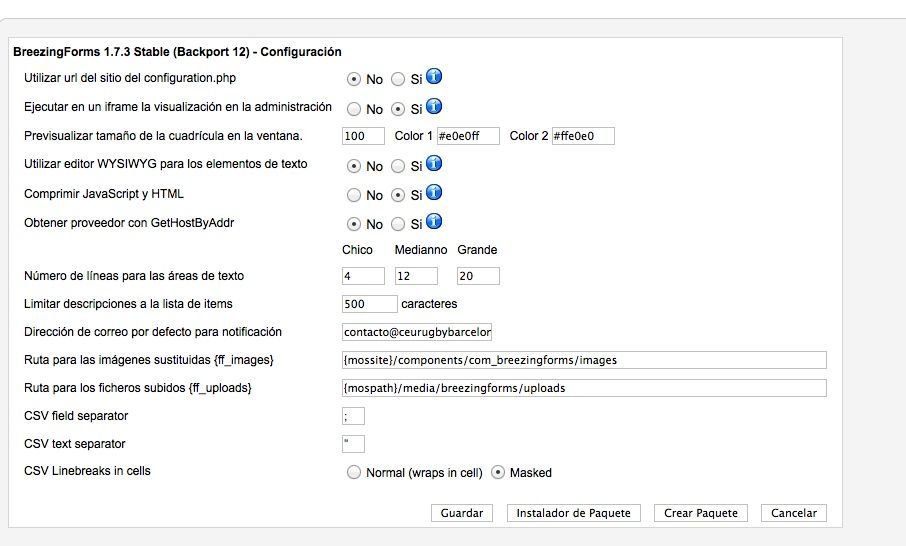Viewport: 906px width, 546px height.
Task: Focus the ff_images path field
Action: click(x=584, y=360)
